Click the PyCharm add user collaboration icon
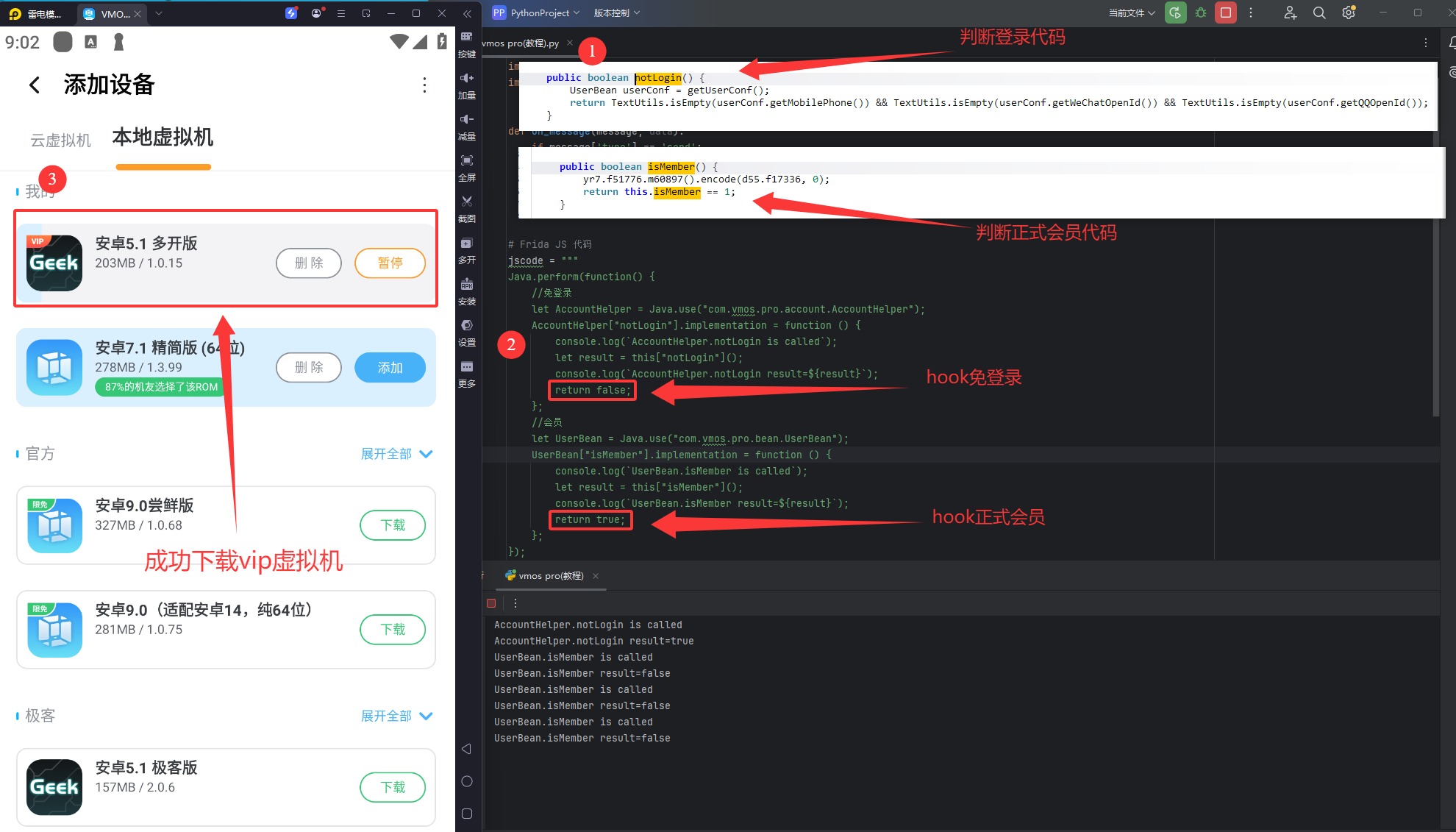This screenshot has width=1456, height=832. click(1291, 13)
